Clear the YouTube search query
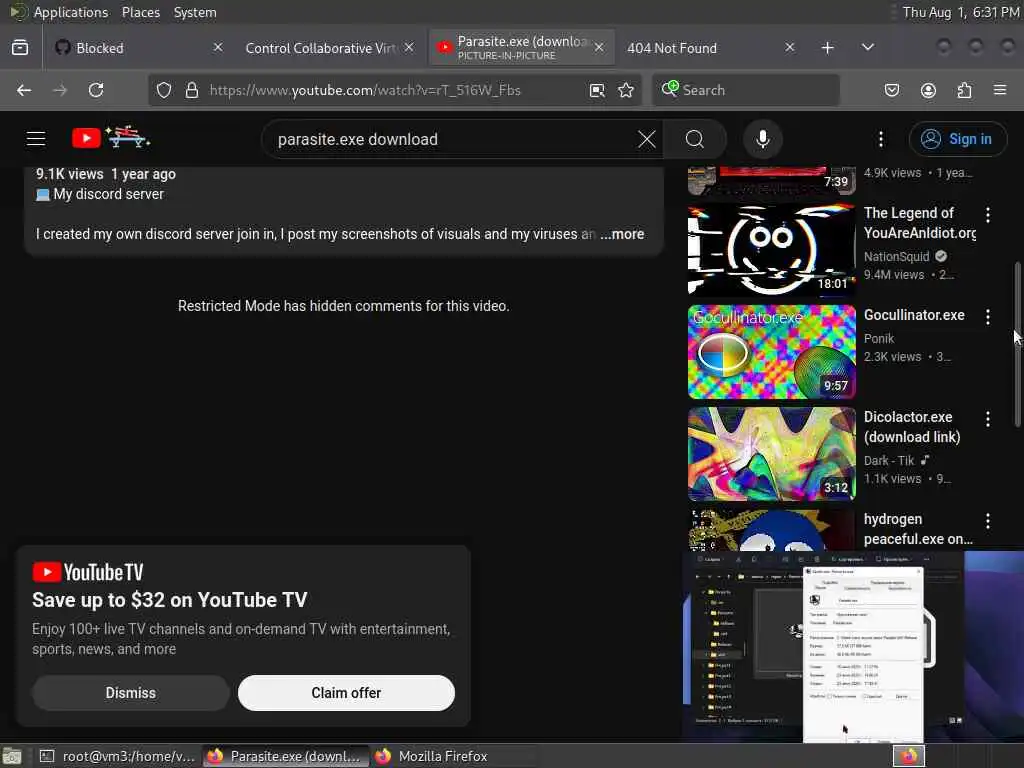The width and height of the screenshot is (1024, 768). tap(647, 139)
